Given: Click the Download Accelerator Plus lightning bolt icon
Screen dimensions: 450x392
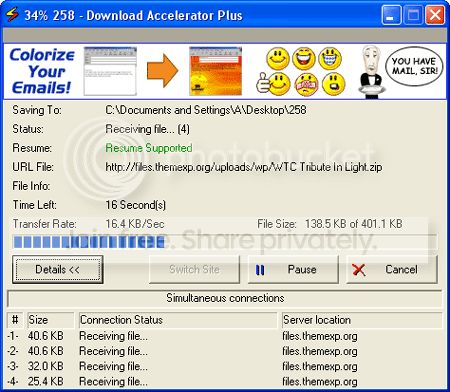Looking at the screenshot, I should click(x=12, y=15).
